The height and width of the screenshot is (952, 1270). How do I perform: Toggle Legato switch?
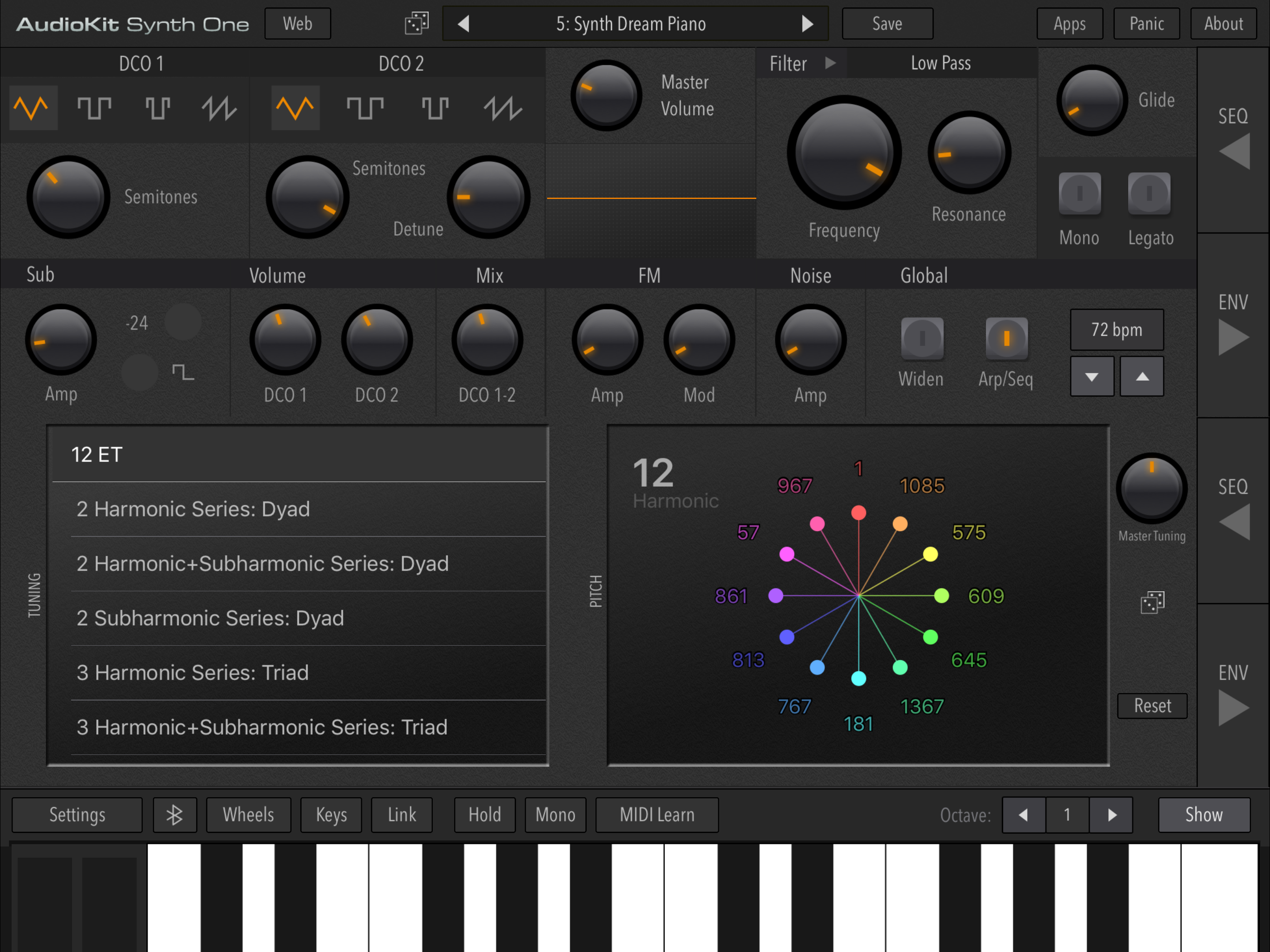[1149, 193]
